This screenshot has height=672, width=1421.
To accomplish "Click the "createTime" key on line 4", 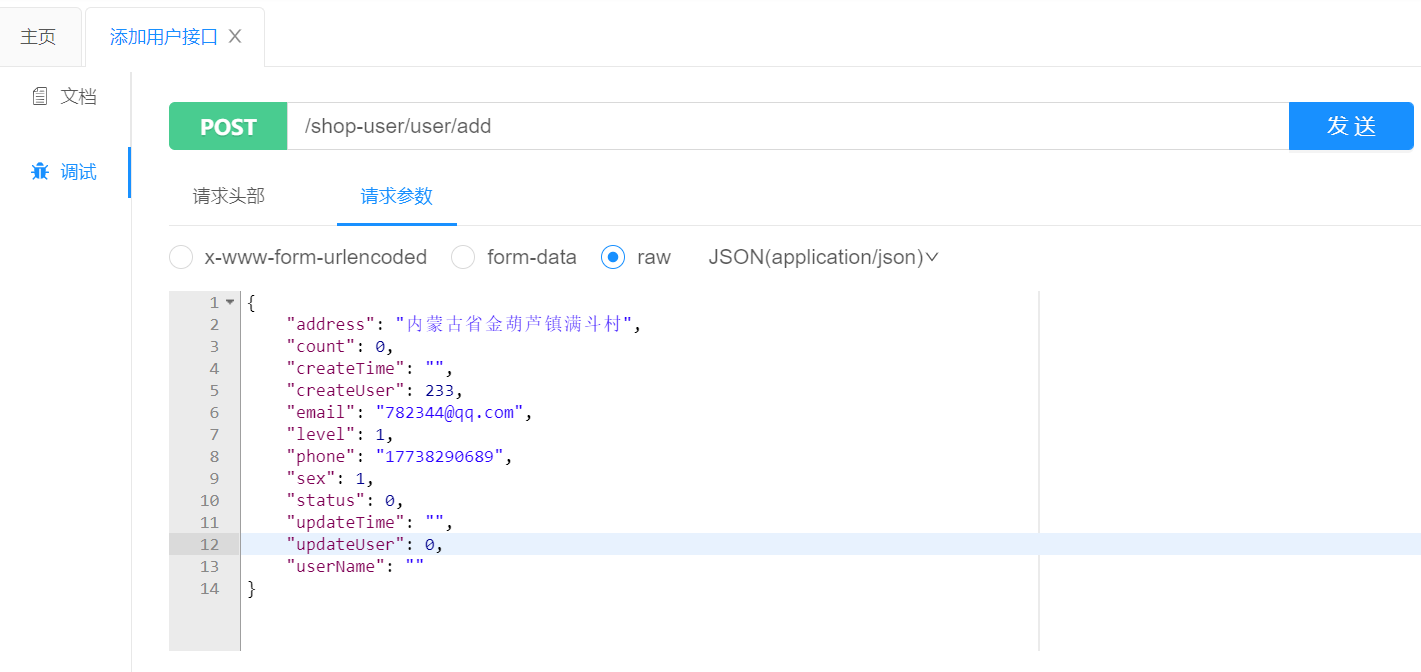I will tap(346, 368).
